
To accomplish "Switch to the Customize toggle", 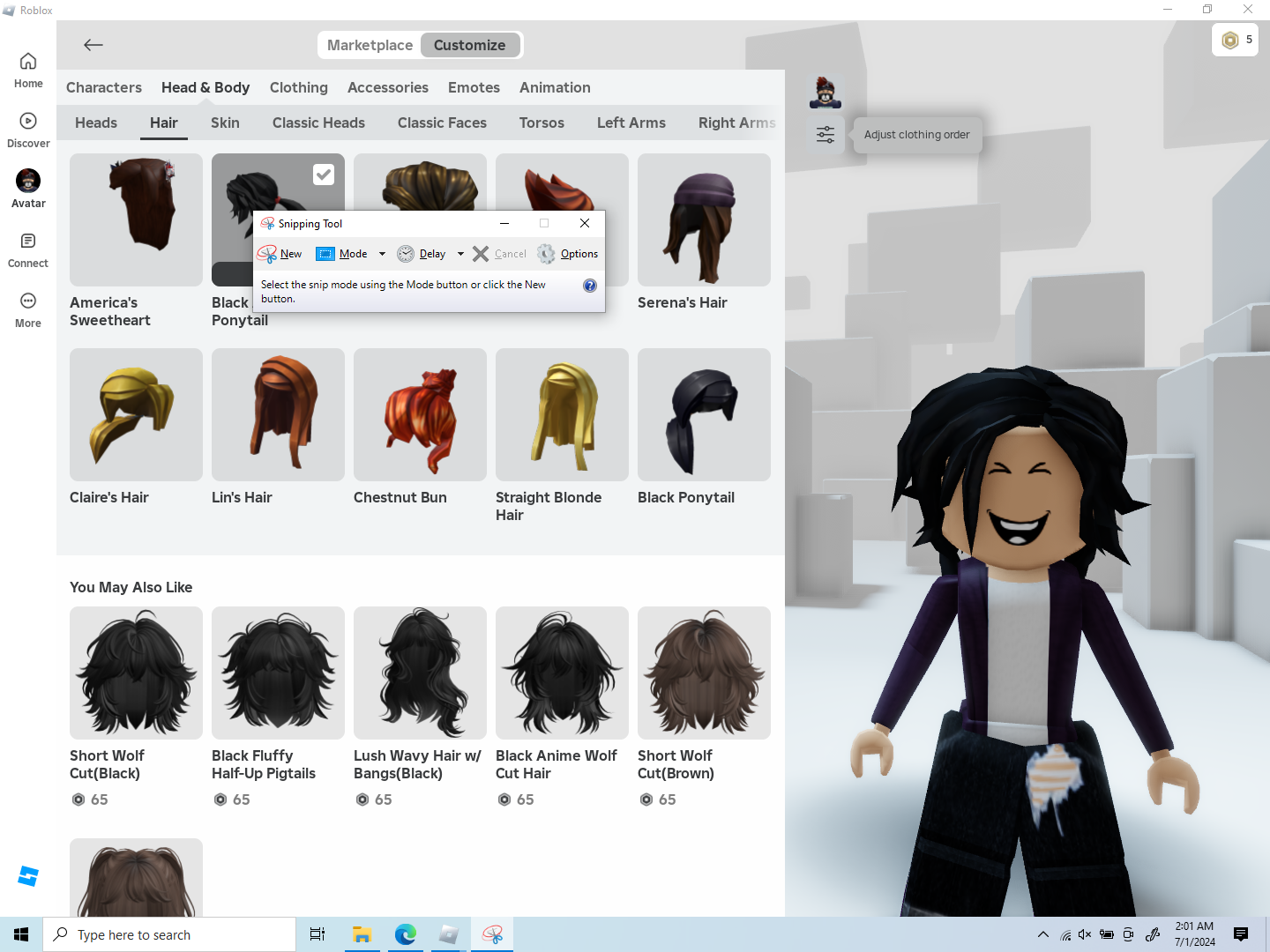I will click(470, 45).
